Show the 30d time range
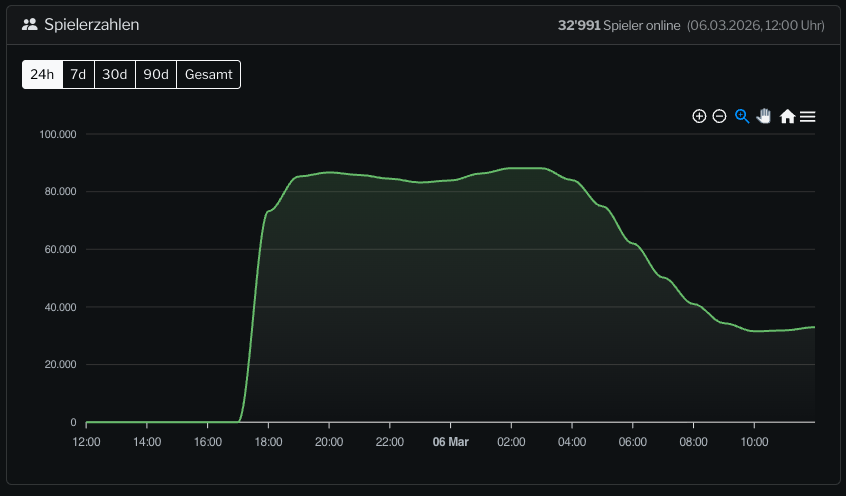 click(115, 74)
